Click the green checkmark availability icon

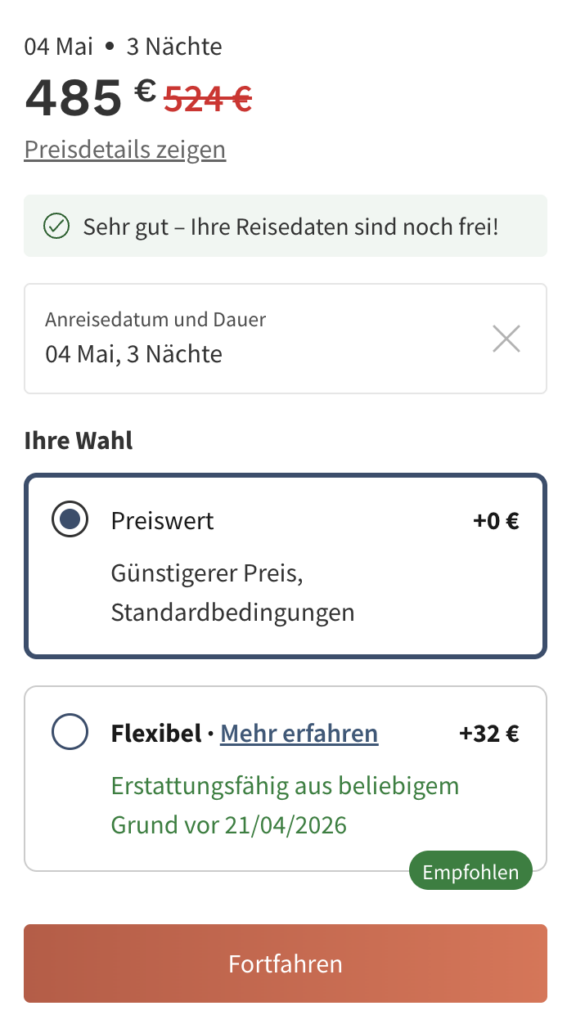[57, 226]
